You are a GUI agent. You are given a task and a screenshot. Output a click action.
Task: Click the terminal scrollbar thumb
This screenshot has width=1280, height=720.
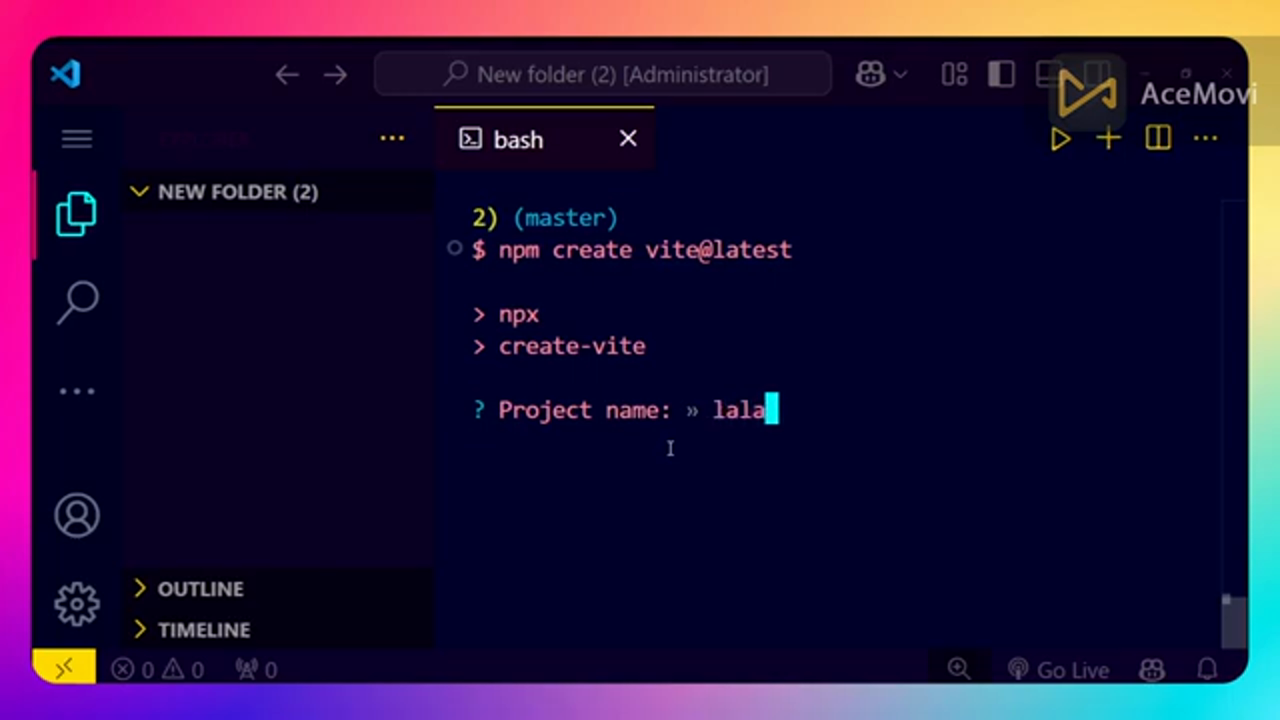click(1234, 622)
